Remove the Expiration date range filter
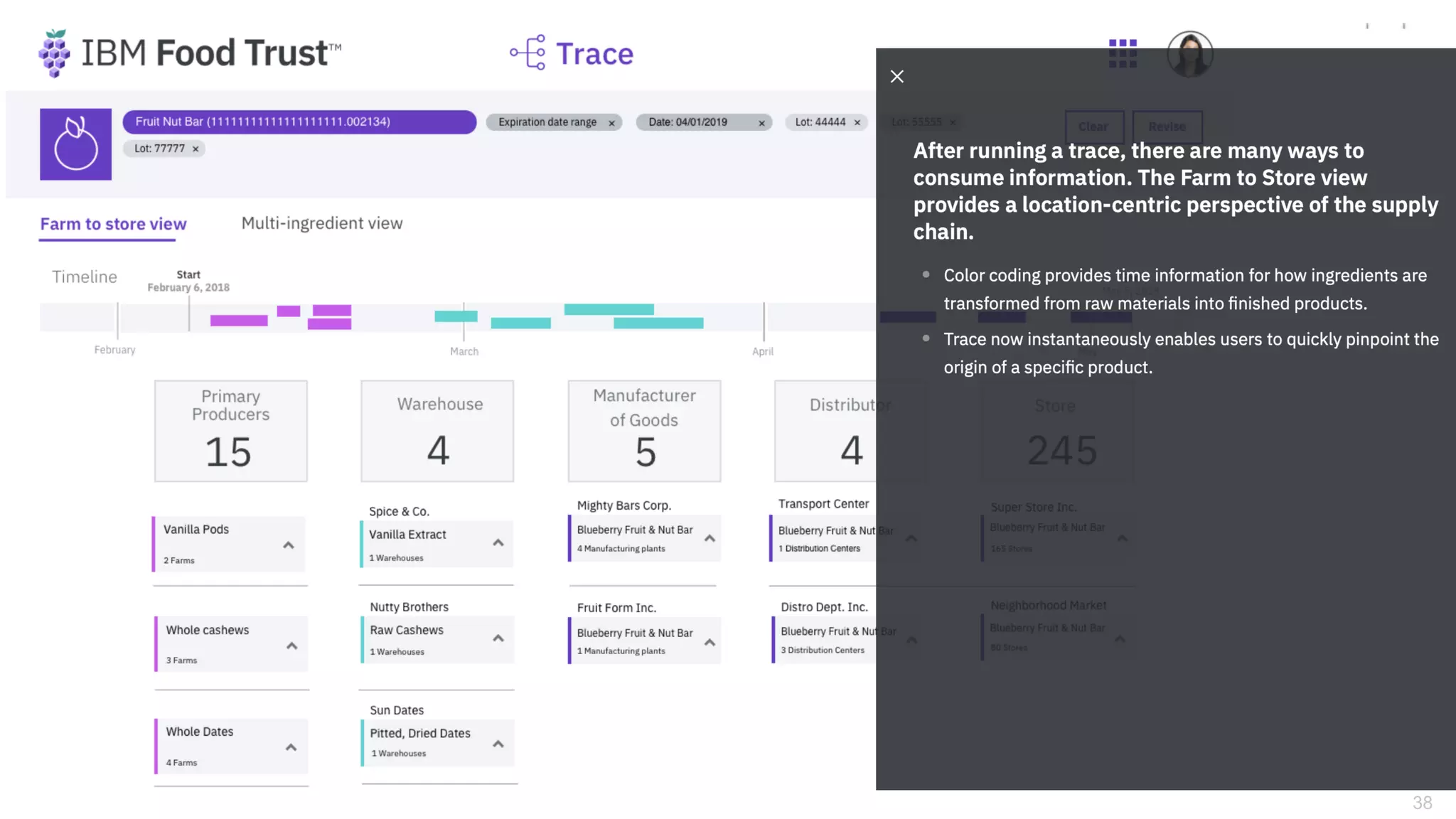Image resolution: width=1456 pixels, height=819 pixels. point(611,123)
